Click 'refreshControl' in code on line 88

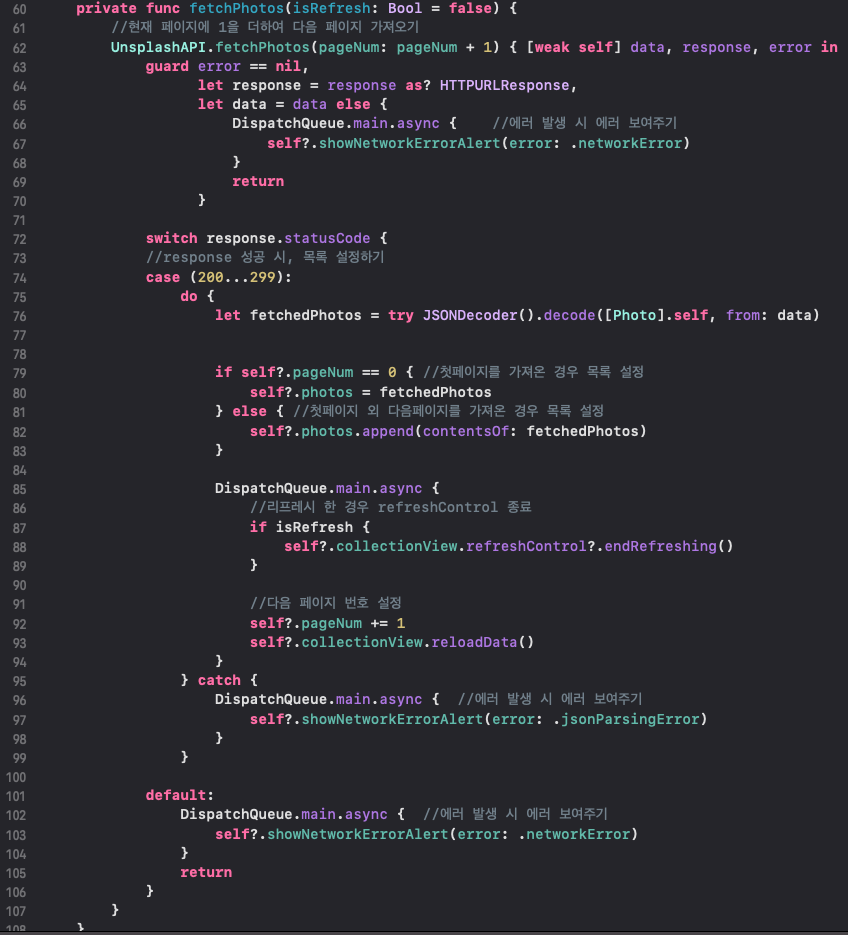(x=527, y=546)
